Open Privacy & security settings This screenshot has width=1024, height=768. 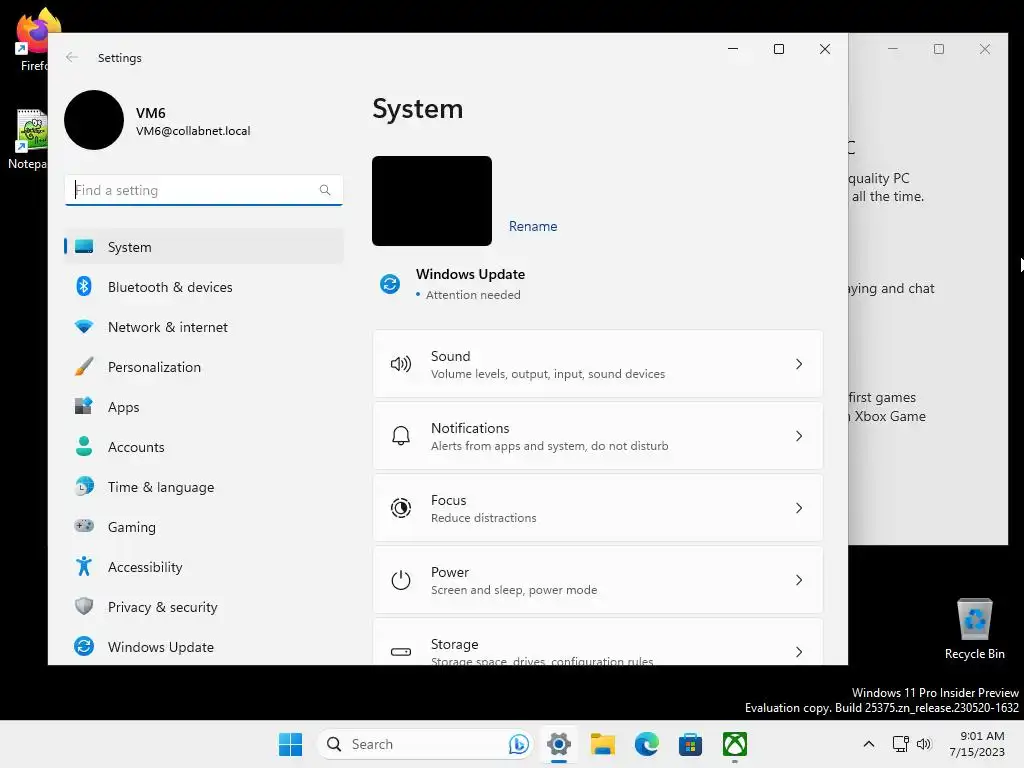204,606
